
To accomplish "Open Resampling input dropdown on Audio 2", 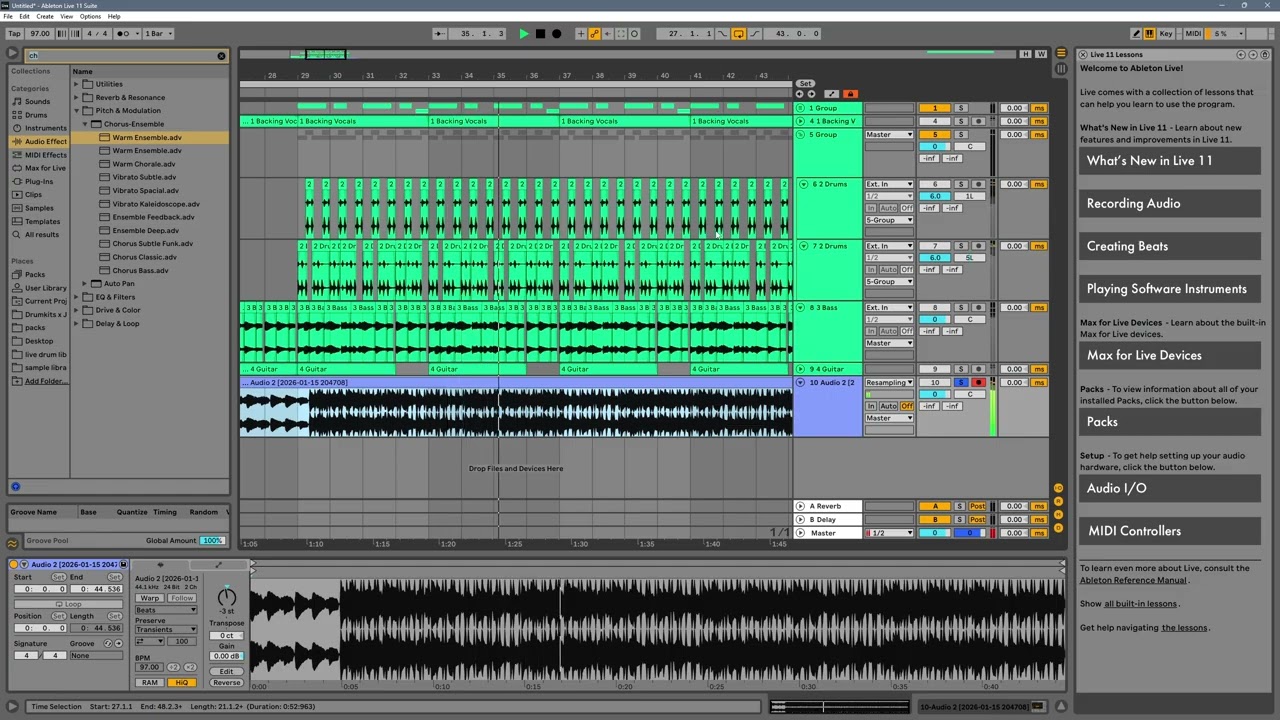I will (x=889, y=383).
